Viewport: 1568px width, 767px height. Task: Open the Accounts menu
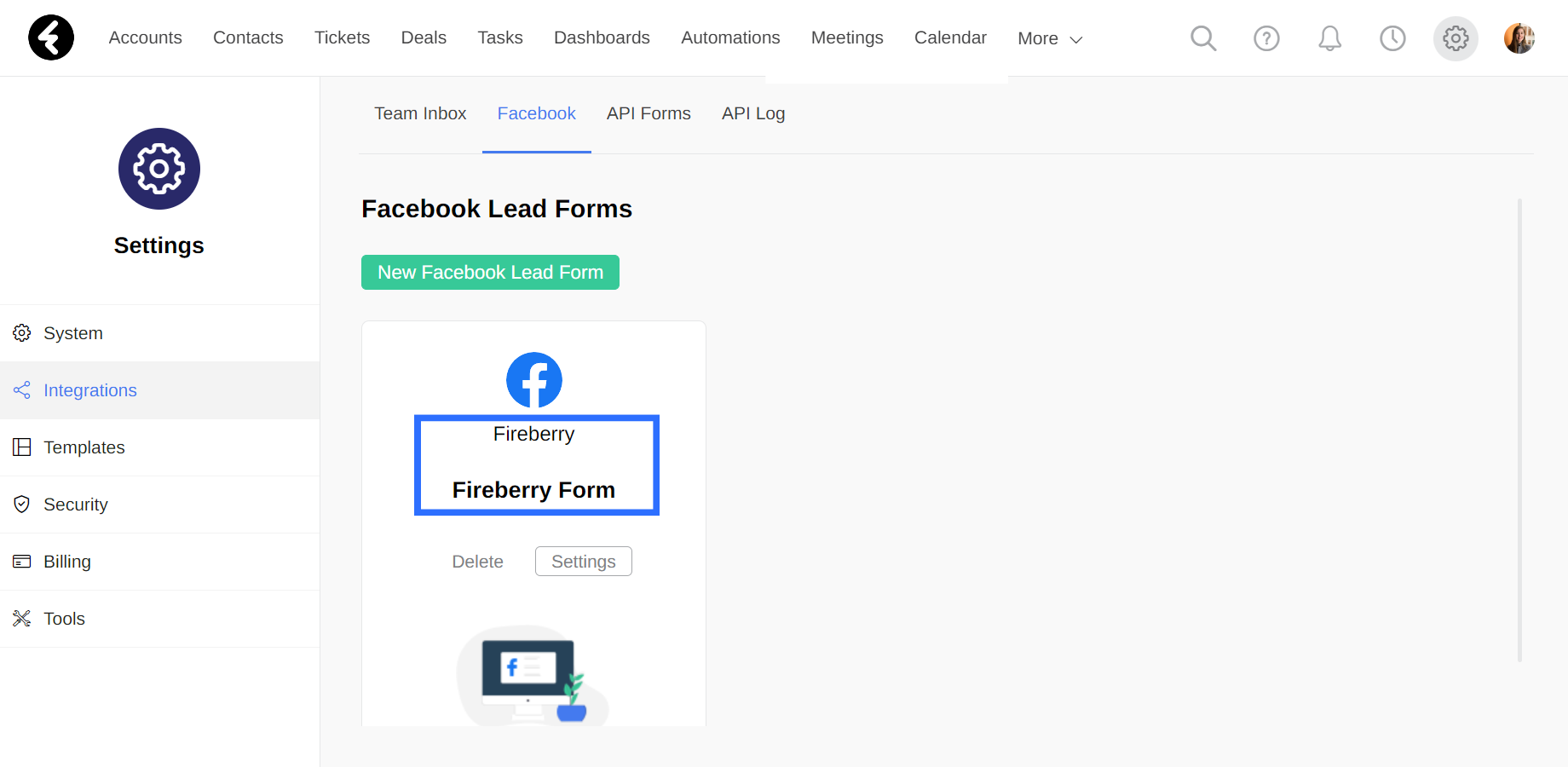pyautogui.click(x=146, y=37)
